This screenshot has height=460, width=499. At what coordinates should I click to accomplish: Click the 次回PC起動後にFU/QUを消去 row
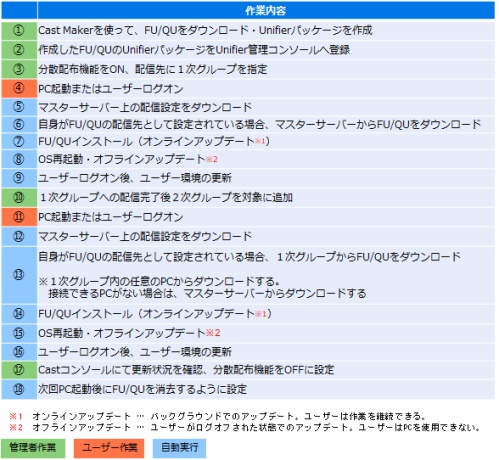tap(142, 389)
